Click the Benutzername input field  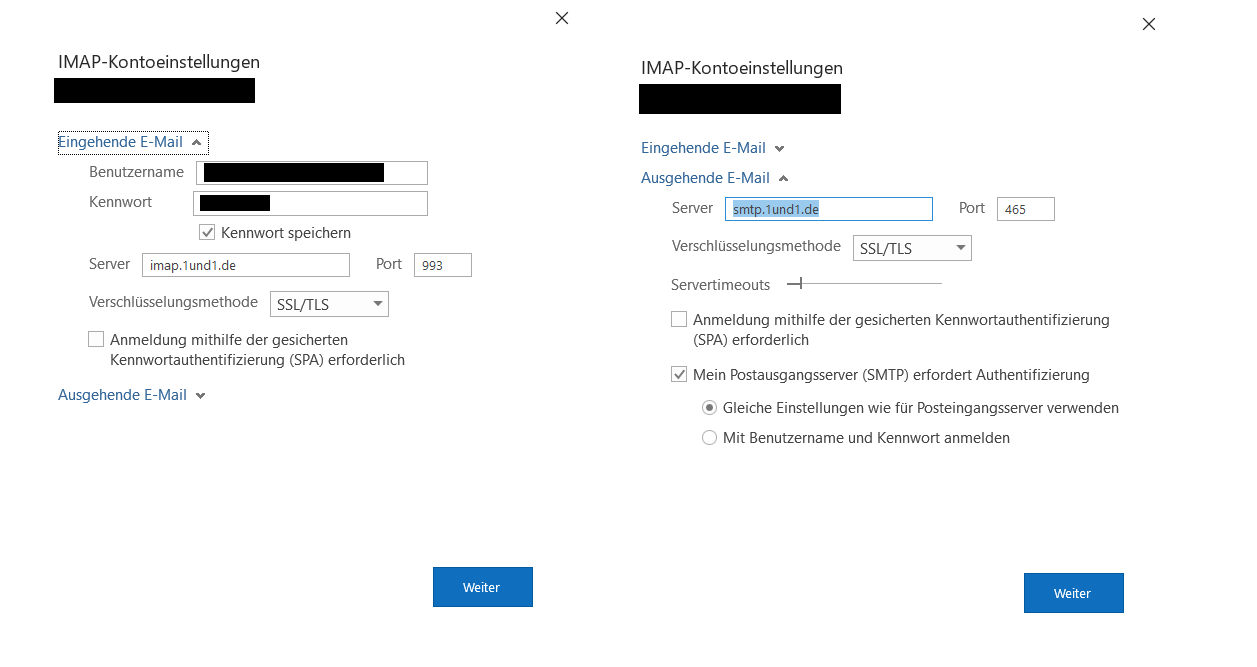point(312,173)
